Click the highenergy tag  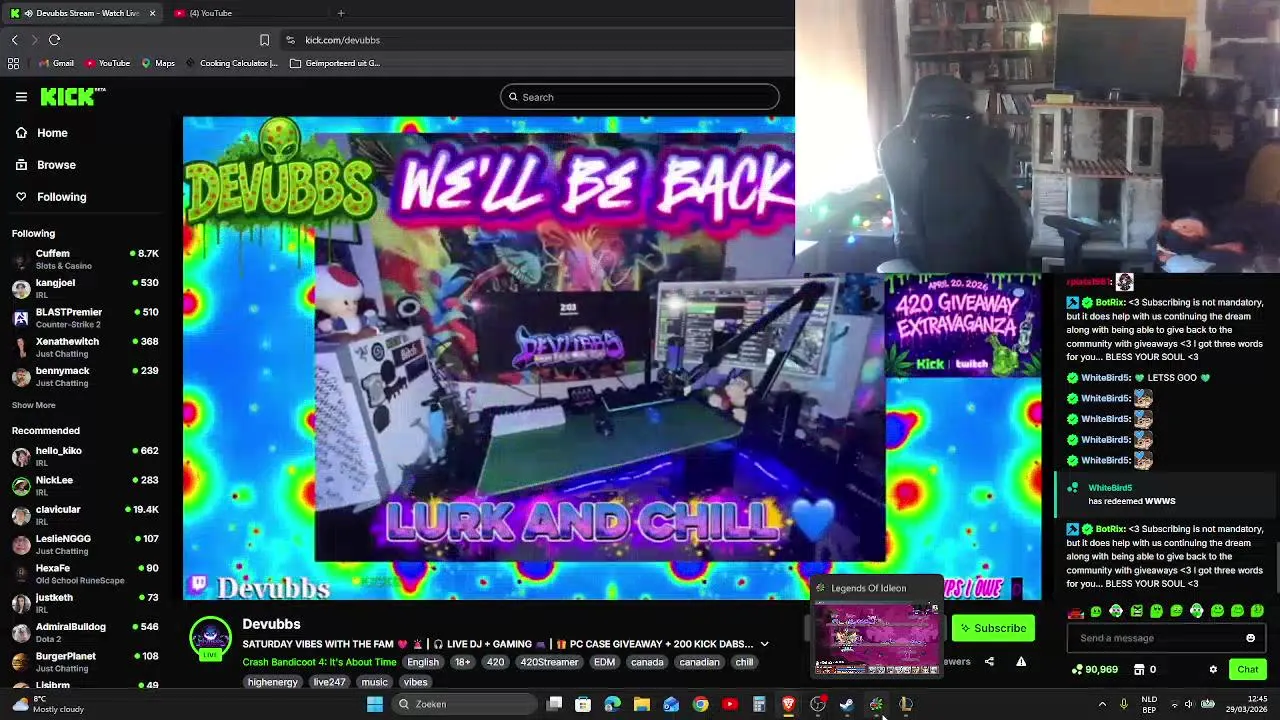click(x=273, y=682)
